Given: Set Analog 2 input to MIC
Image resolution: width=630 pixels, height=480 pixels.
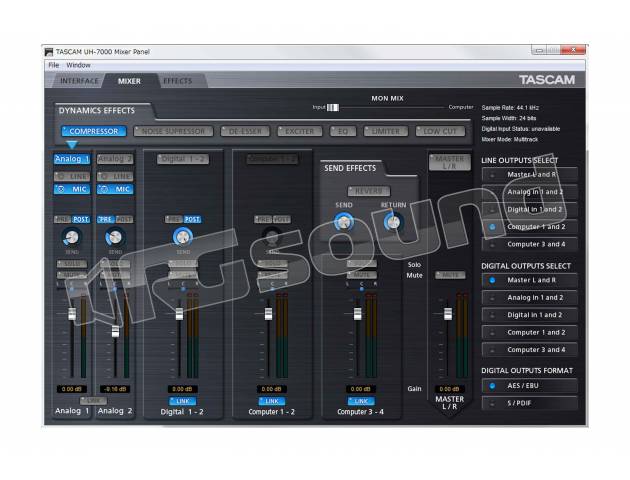Looking at the screenshot, I should click(x=115, y=189).
